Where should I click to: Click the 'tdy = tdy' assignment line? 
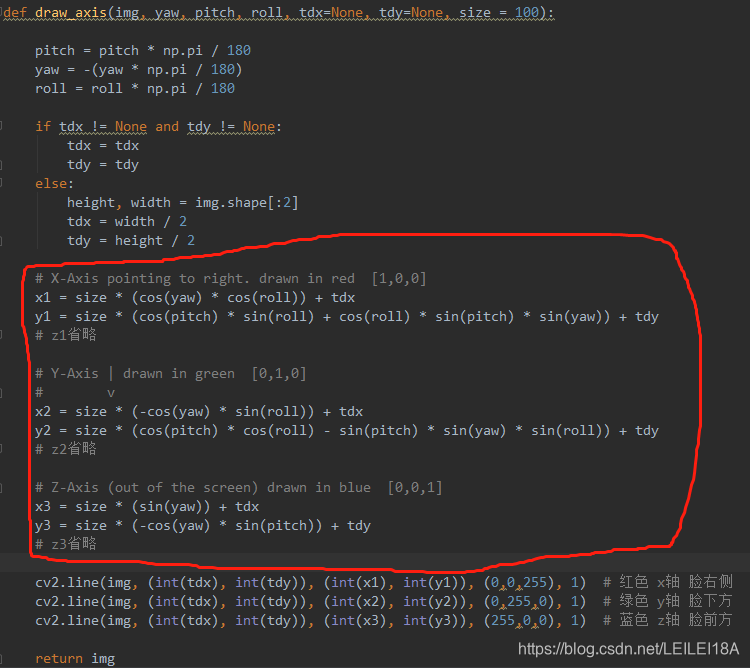click(103, 165)
